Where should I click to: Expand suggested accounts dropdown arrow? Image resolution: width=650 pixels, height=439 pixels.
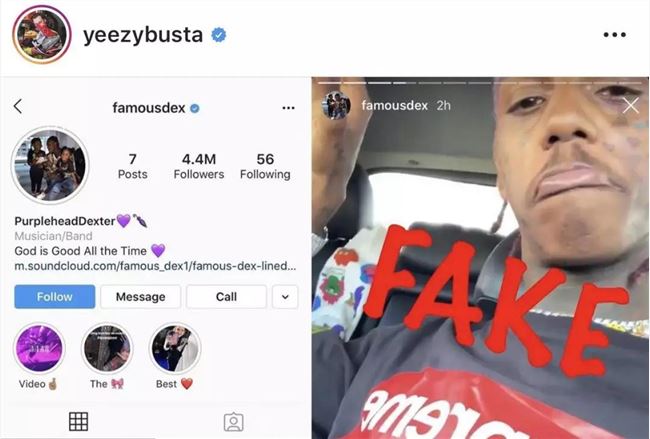point(285,297)
